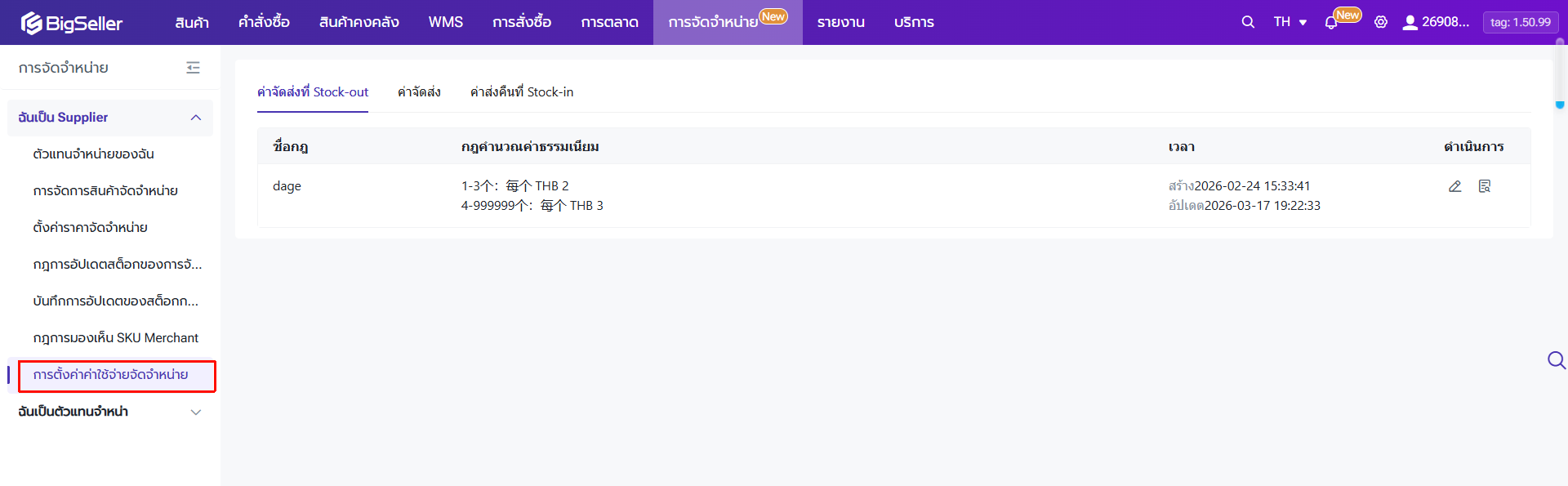Open the notifications bell
Image resolution: width=1568 pixels, height=486 pixels.
[x=1331, y=23]
